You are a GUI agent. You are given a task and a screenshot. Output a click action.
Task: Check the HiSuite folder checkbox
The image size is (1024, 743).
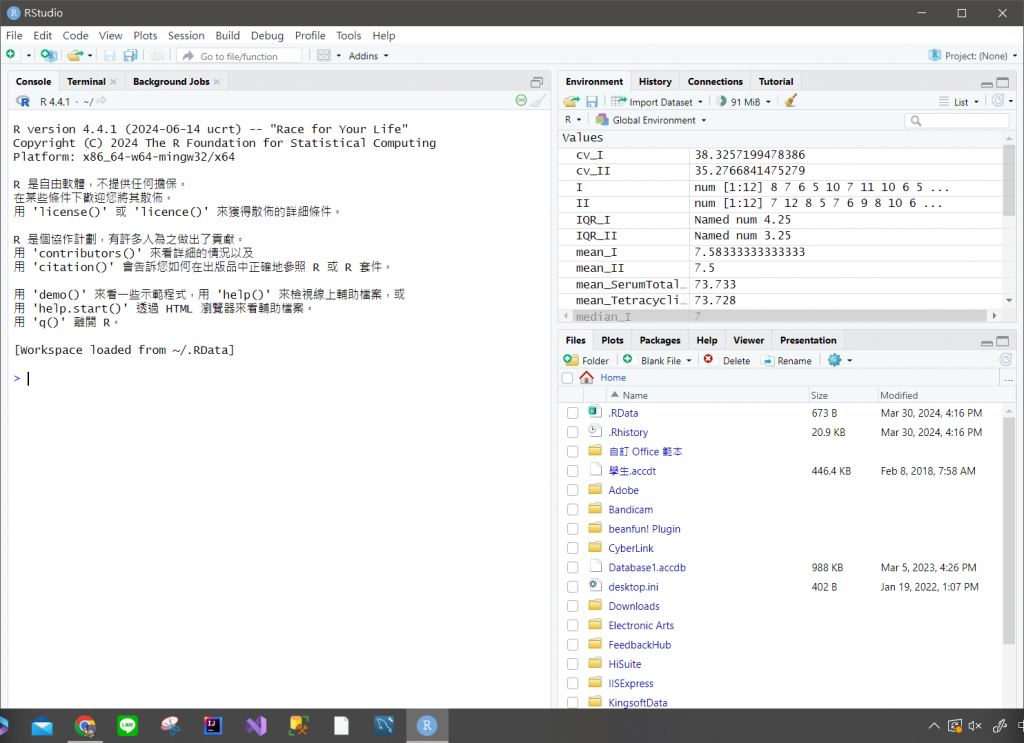(573, 665)
